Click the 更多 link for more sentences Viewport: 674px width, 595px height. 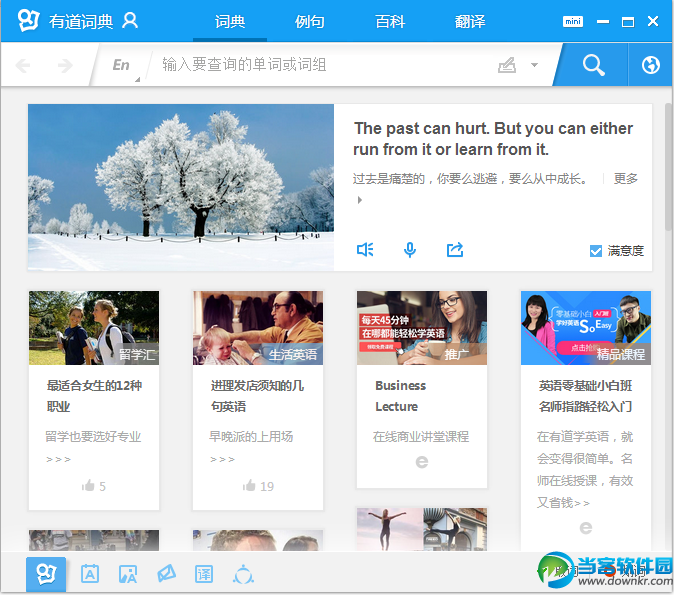pyautogui.click(x=625, y=178)
